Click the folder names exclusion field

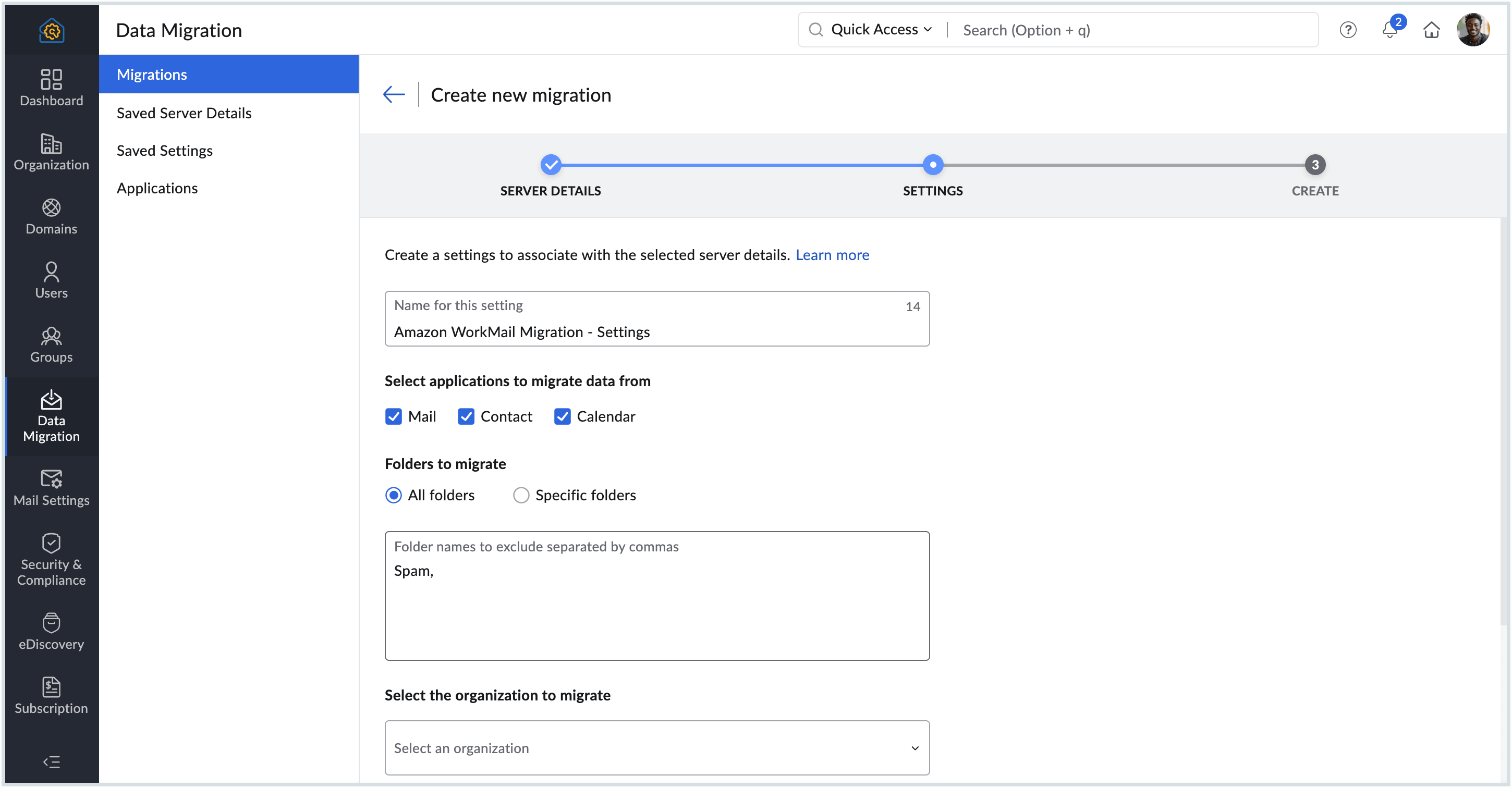[x=656, y=596]
